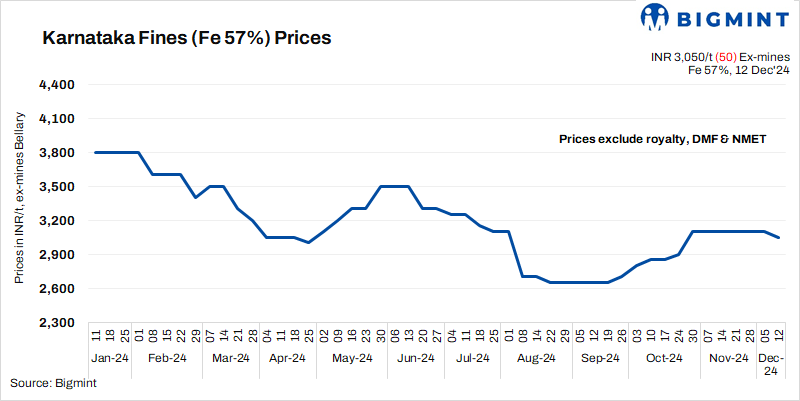Screen dimensions: 800x401
Task: Select the Karnataka Fines chart title
Action: (x=186, y=39)
